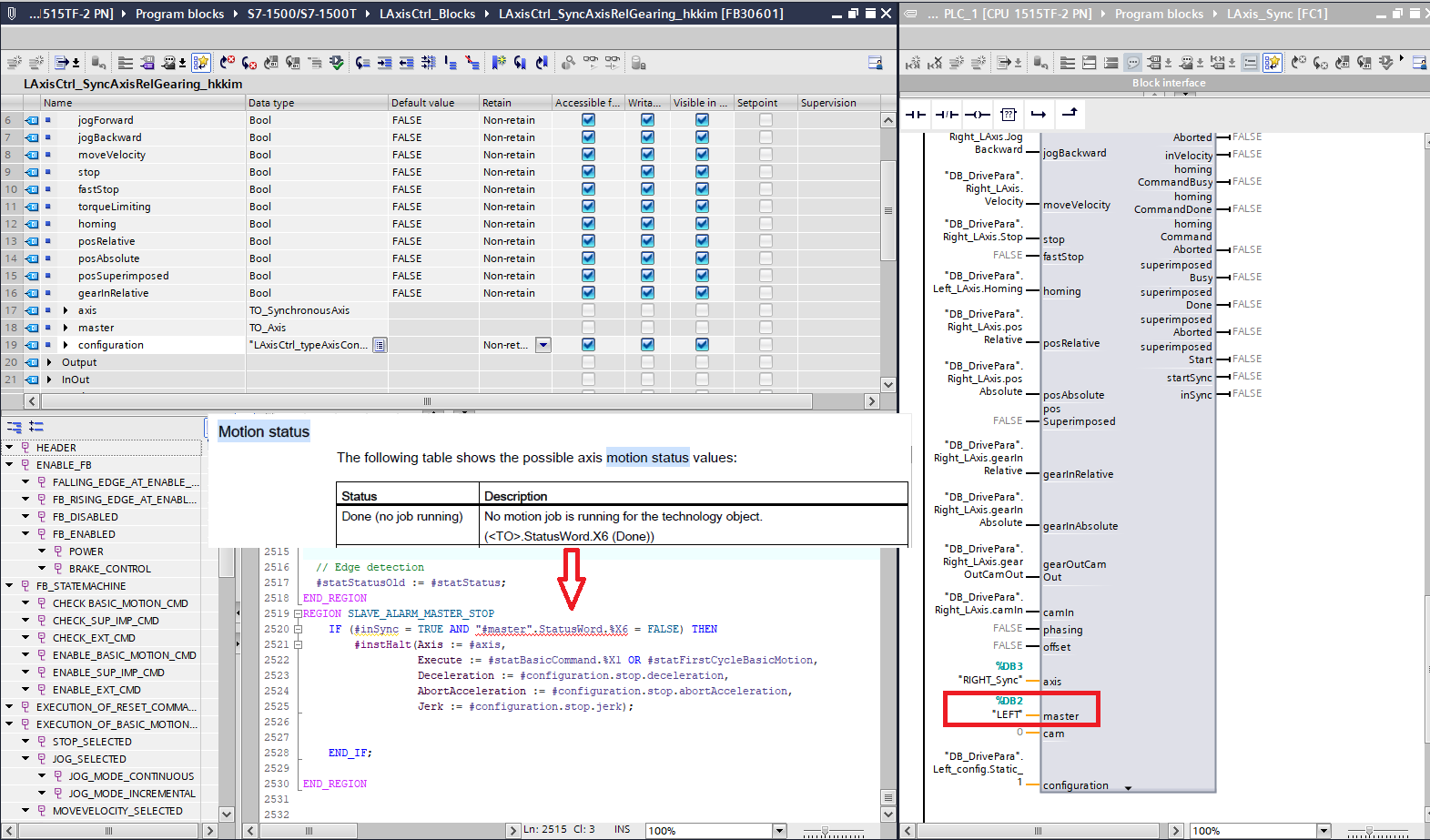Click the Block interface header bar

coord(1168,83)
